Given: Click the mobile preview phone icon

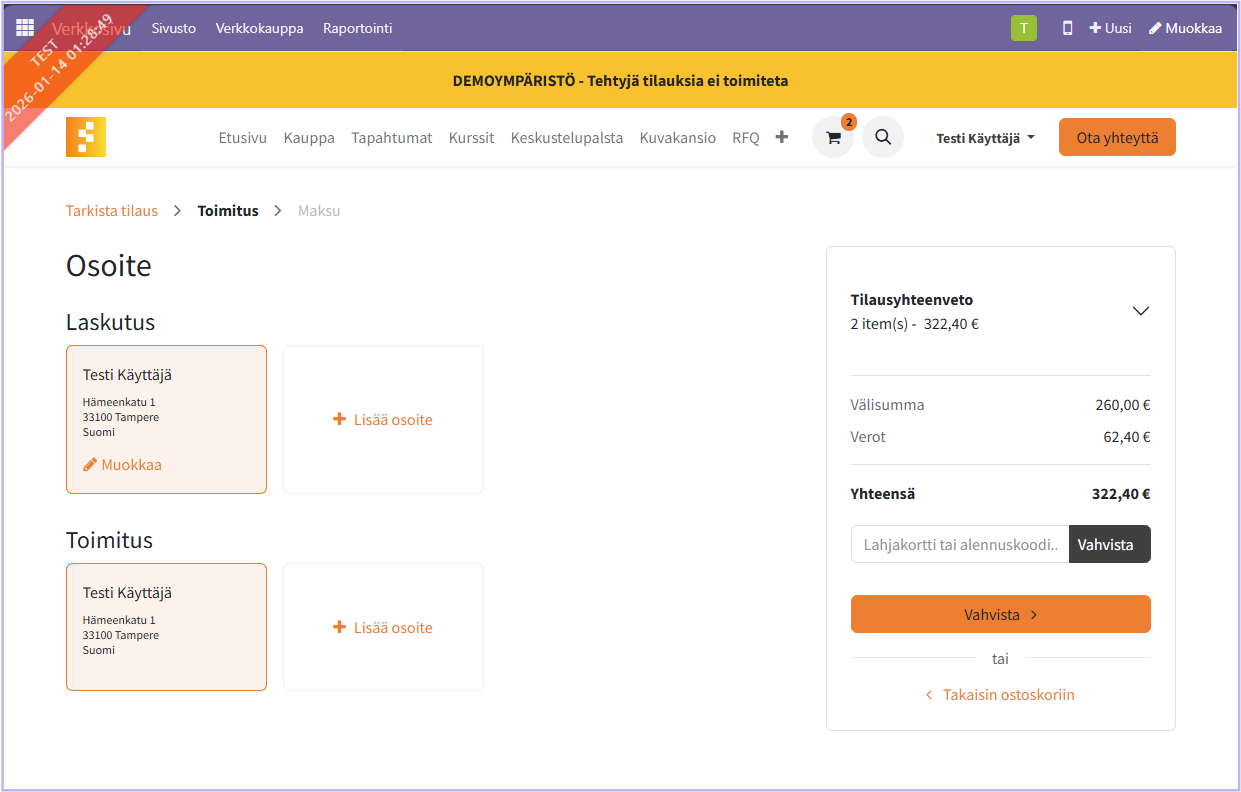Looking at the screenshot, I should [1067, 28].
